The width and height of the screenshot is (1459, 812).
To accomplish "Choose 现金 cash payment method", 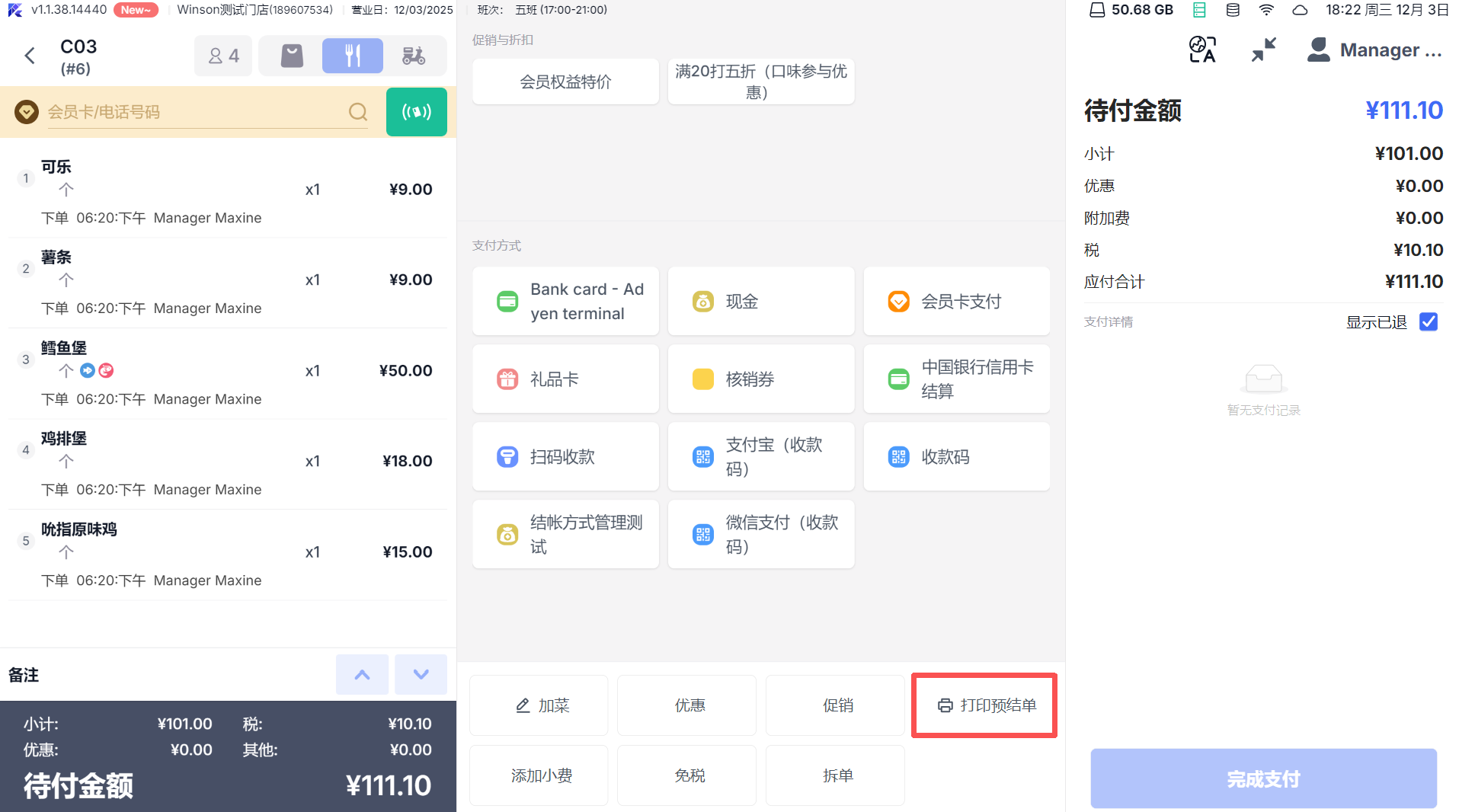I will pos(760,302).
